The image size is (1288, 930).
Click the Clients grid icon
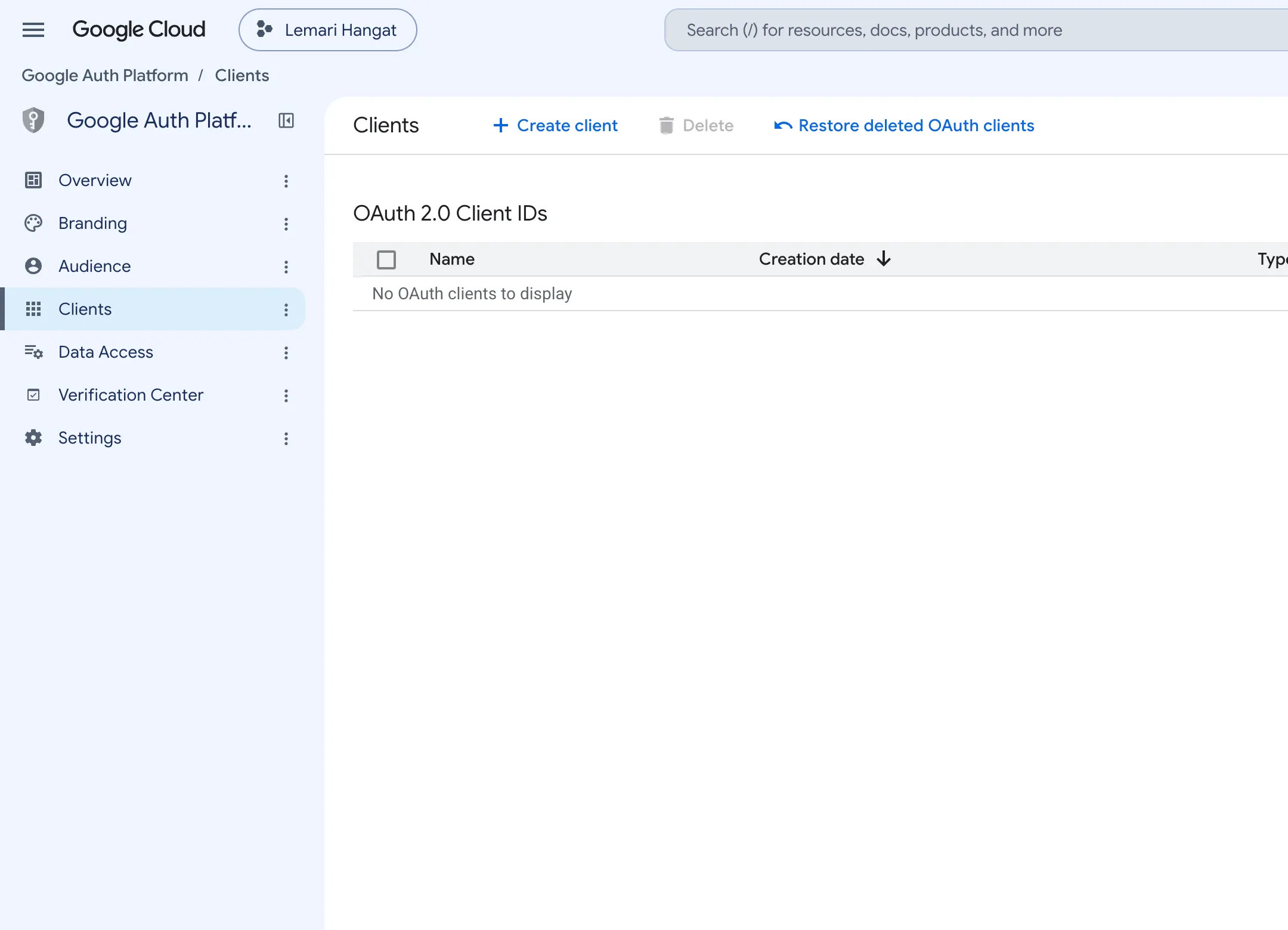[33, 309]
